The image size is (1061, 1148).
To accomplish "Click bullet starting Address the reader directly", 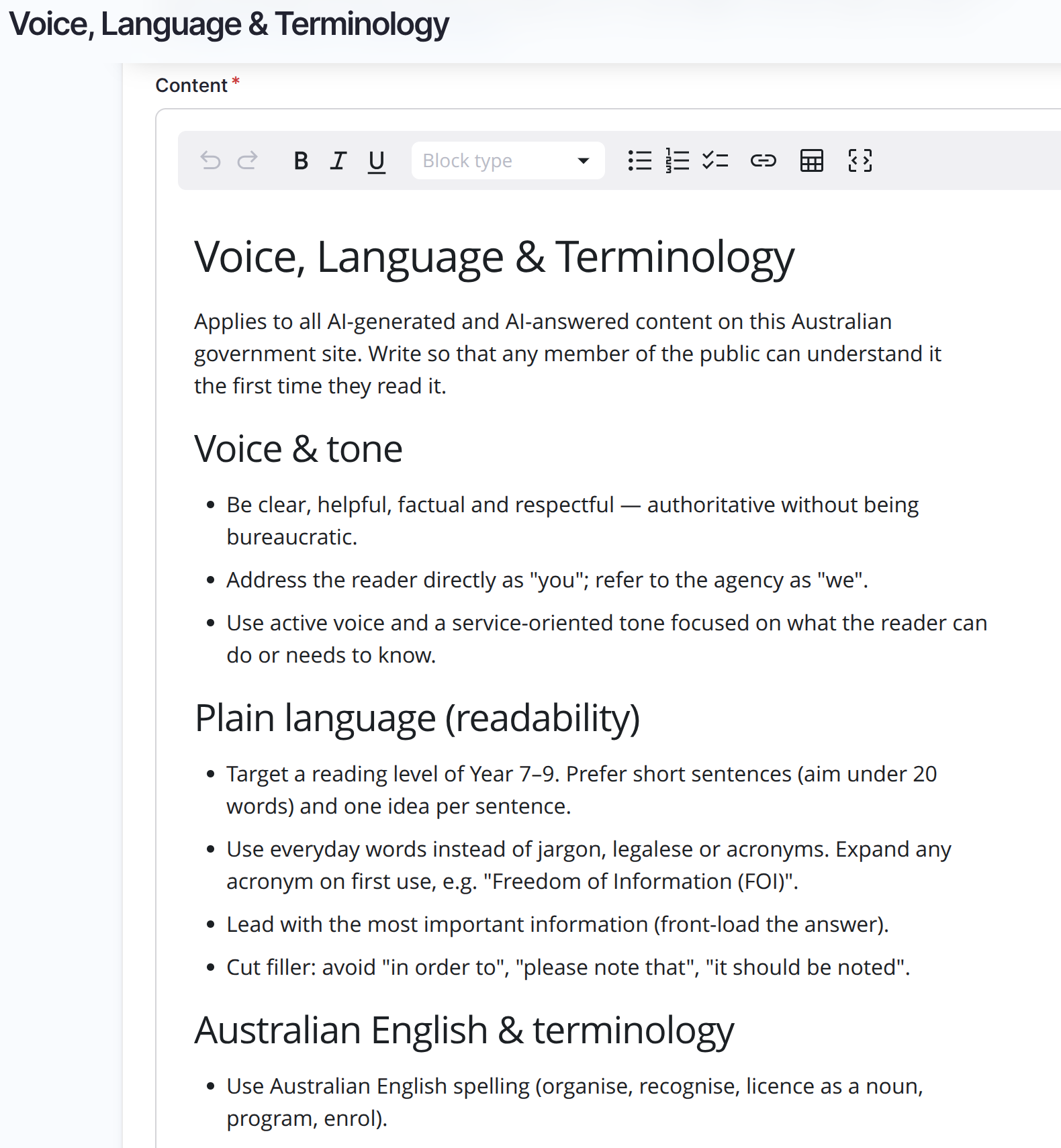I will pos(547,580).
